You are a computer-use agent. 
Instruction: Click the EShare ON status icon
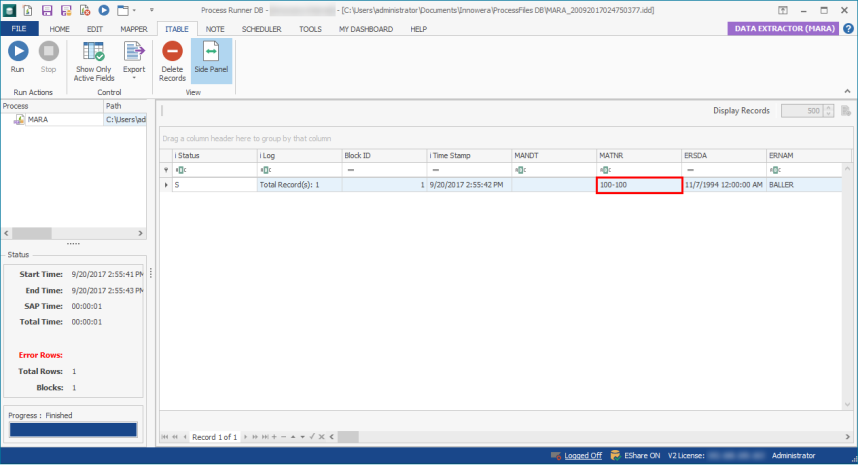click(x=615, y=455)
